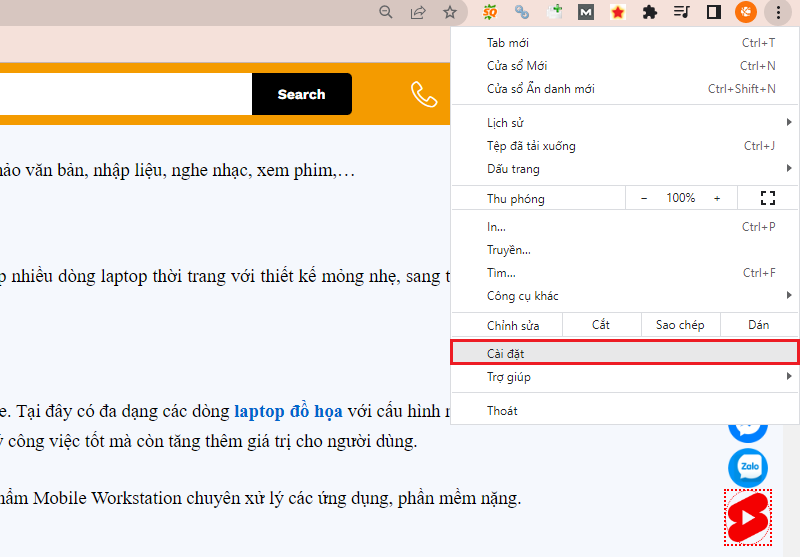
Task: Open Tệp đã tải xuống
Action: click(x=624, y=146)
